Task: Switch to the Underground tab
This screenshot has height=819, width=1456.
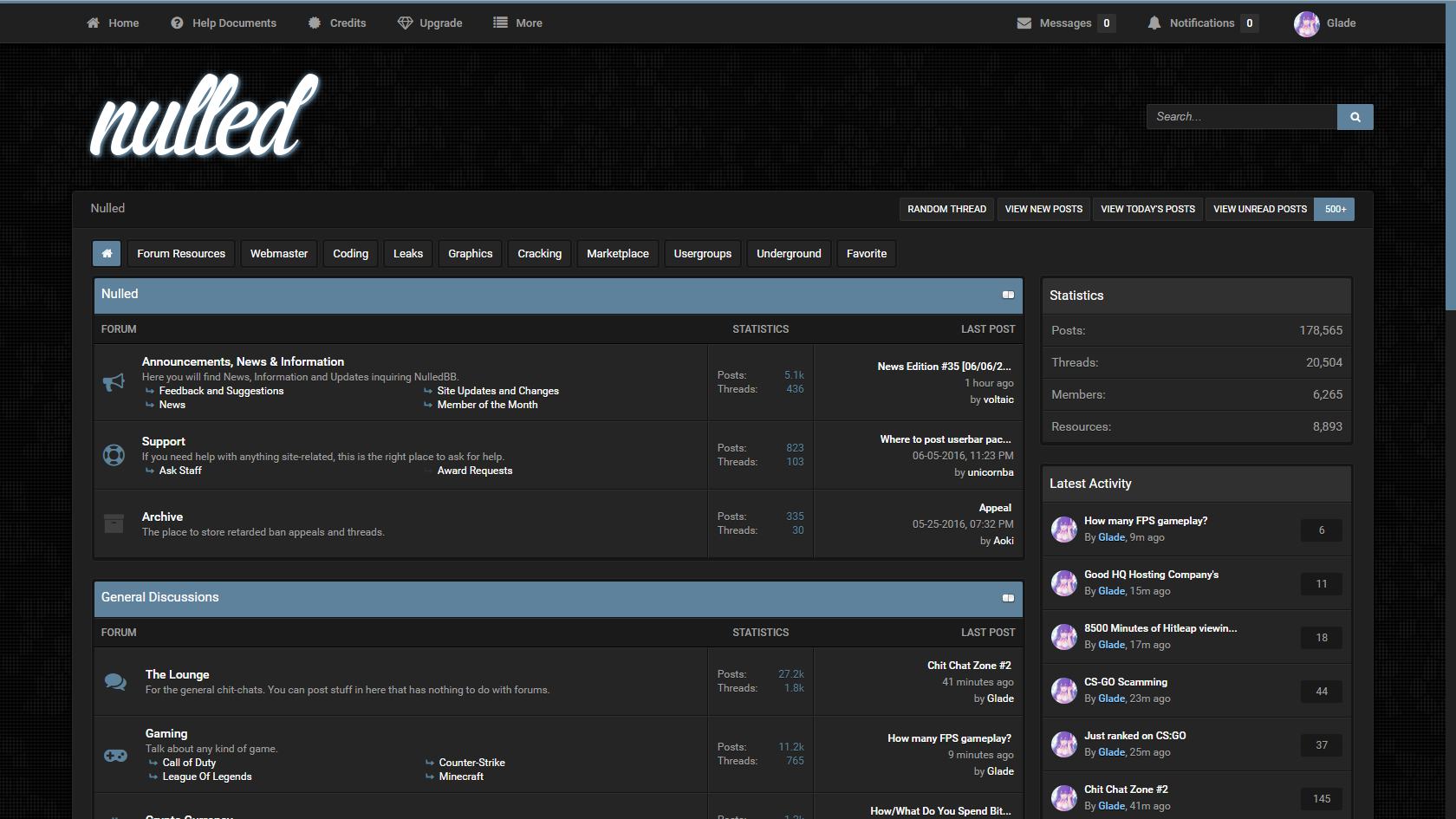Action: click(x=789, y=254)
